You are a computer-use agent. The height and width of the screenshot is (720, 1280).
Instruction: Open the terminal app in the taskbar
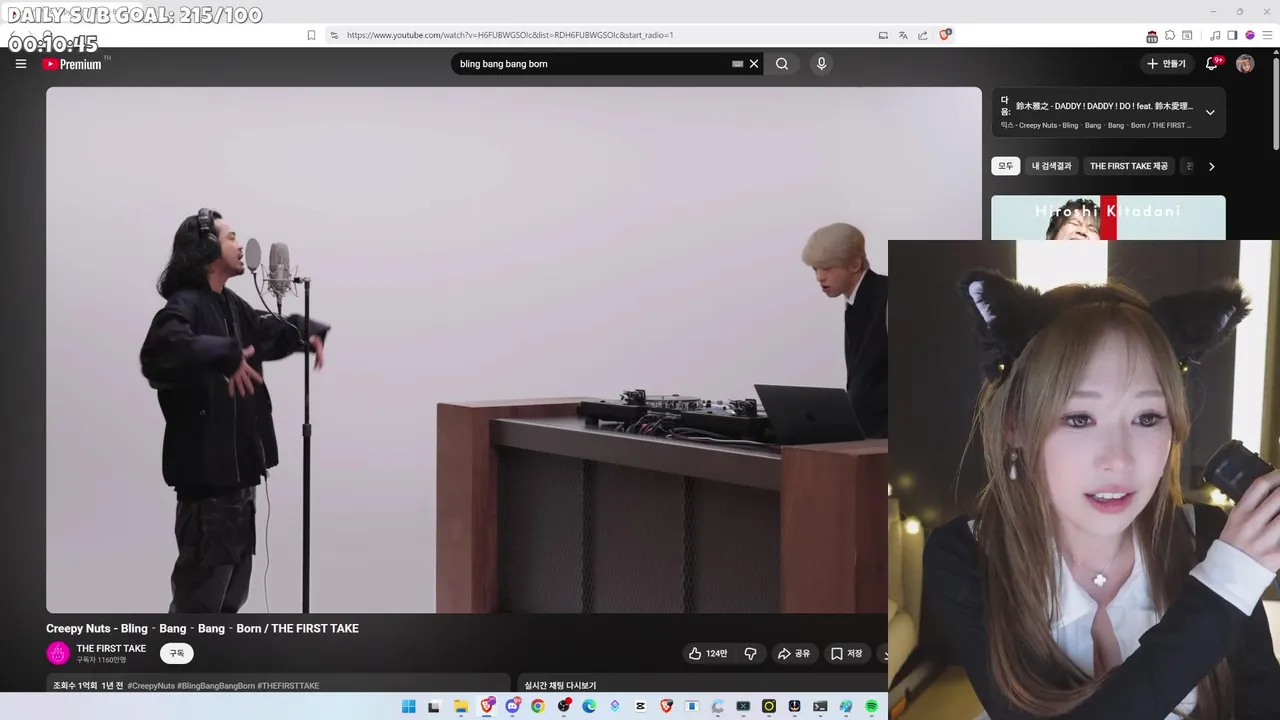[x=820, y=706]
